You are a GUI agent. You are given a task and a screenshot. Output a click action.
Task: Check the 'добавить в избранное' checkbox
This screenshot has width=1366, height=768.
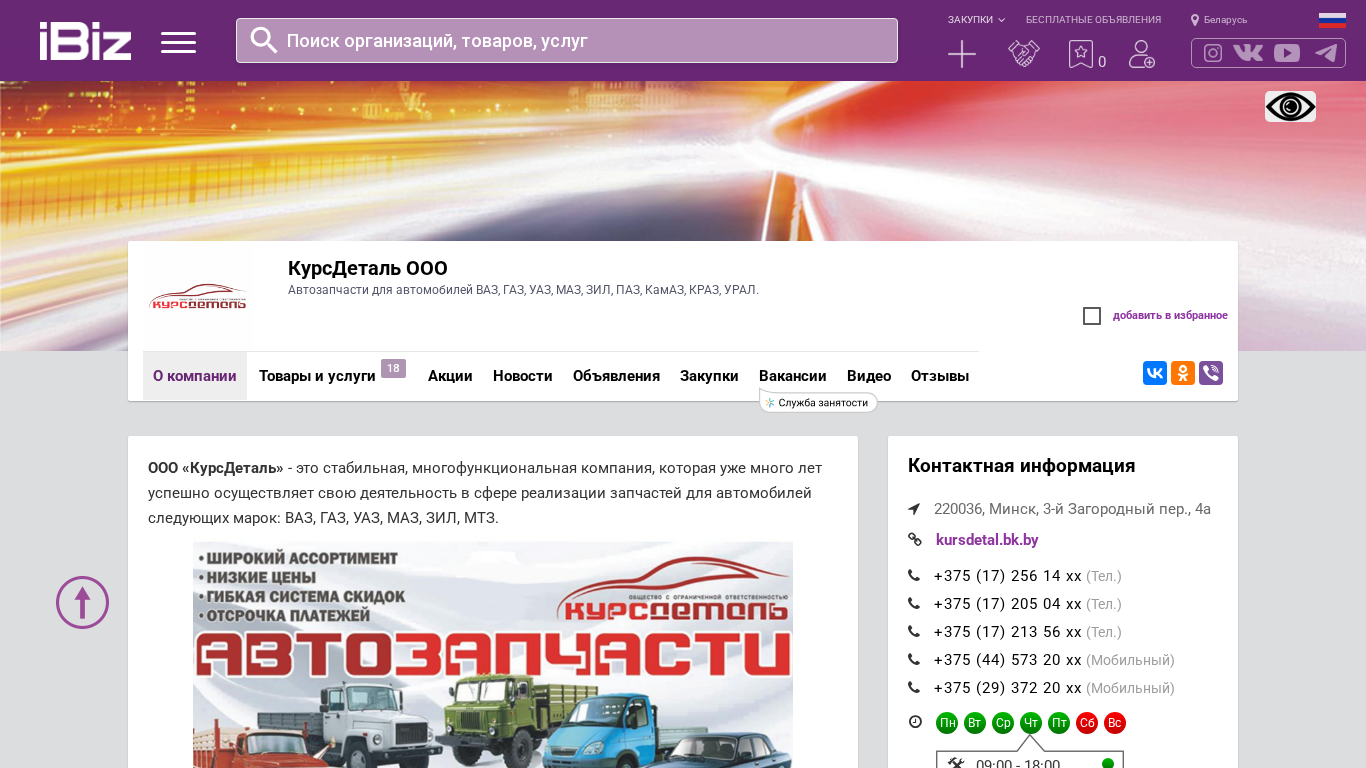point(1092,316)
